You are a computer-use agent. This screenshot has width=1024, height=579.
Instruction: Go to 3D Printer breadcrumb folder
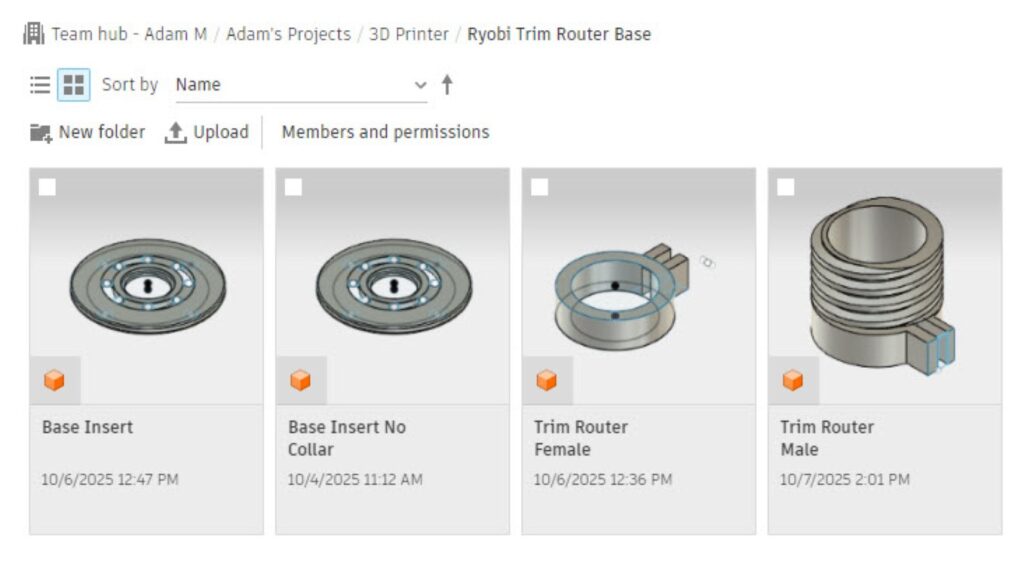pyautogui.click(x=408, y=34)
